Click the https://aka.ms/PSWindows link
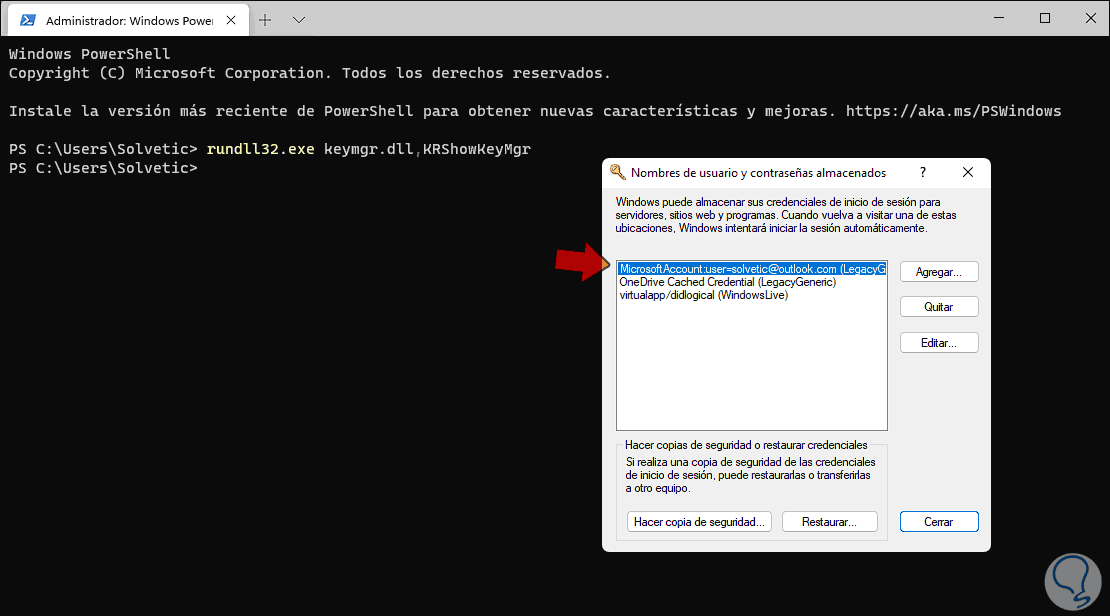Screen dimensions: 1110x616 [x=954, y=111]
